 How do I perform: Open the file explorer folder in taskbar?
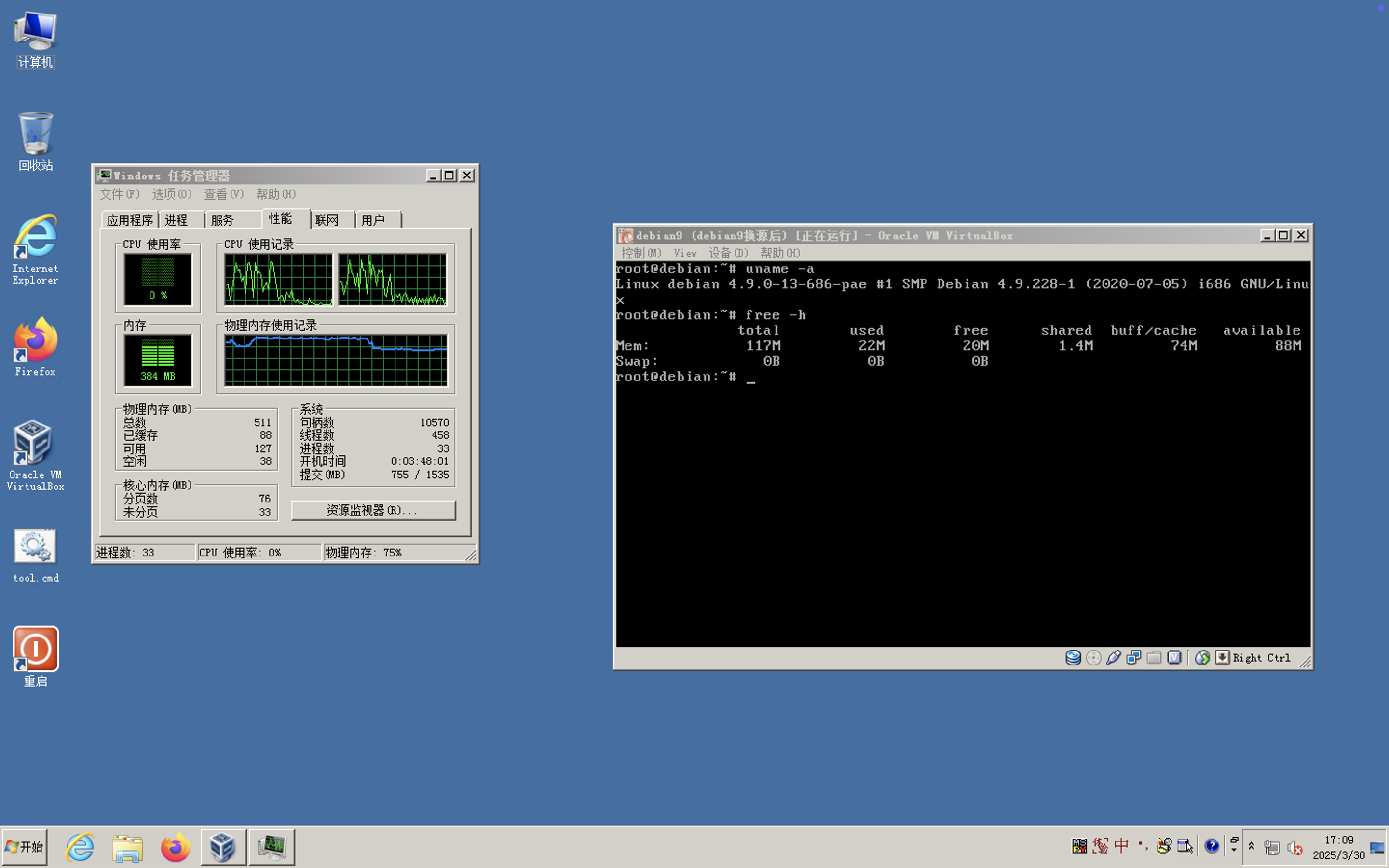(127, 847)
